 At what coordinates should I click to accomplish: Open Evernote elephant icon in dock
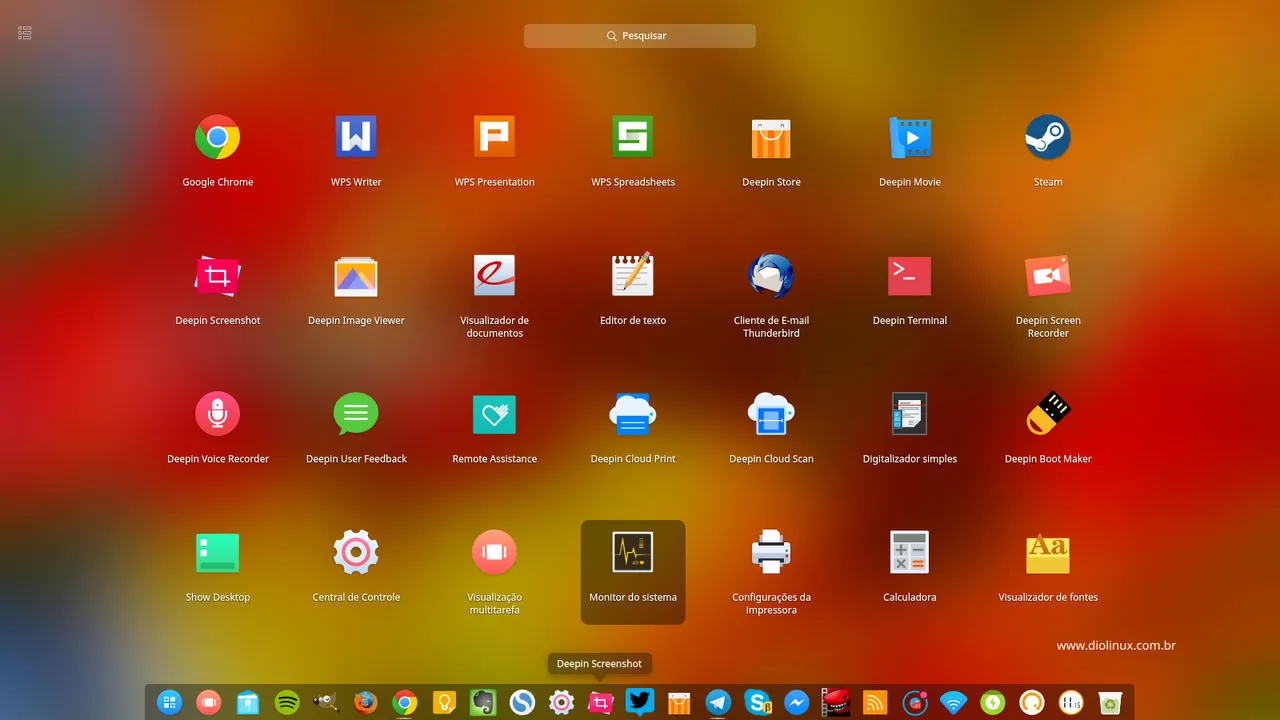click(483, 703)
